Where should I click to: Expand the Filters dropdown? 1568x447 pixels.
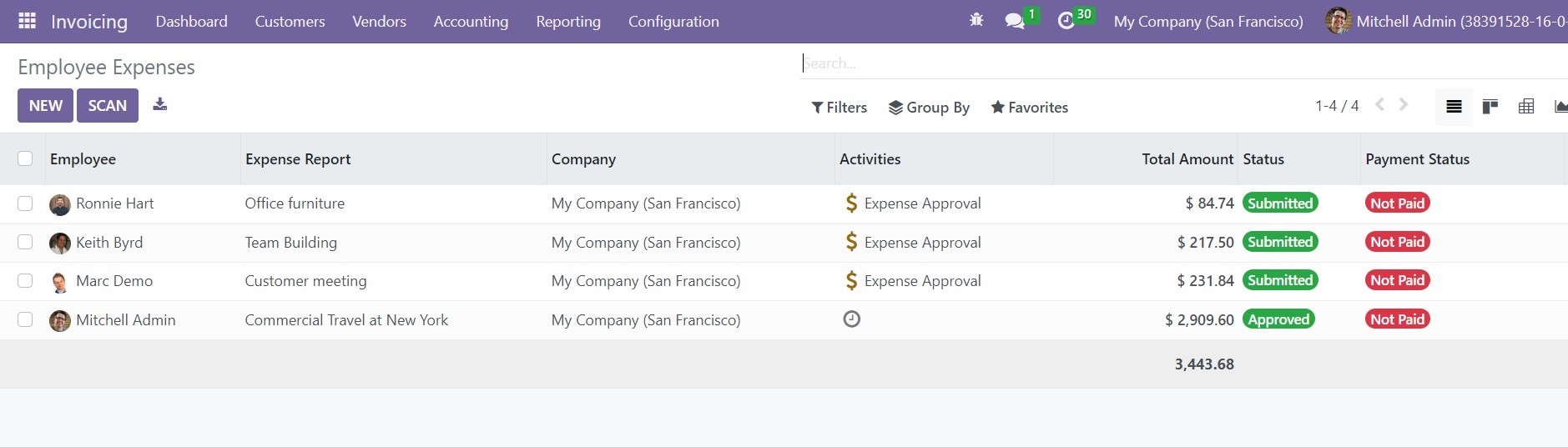click(x=839, y=108)
